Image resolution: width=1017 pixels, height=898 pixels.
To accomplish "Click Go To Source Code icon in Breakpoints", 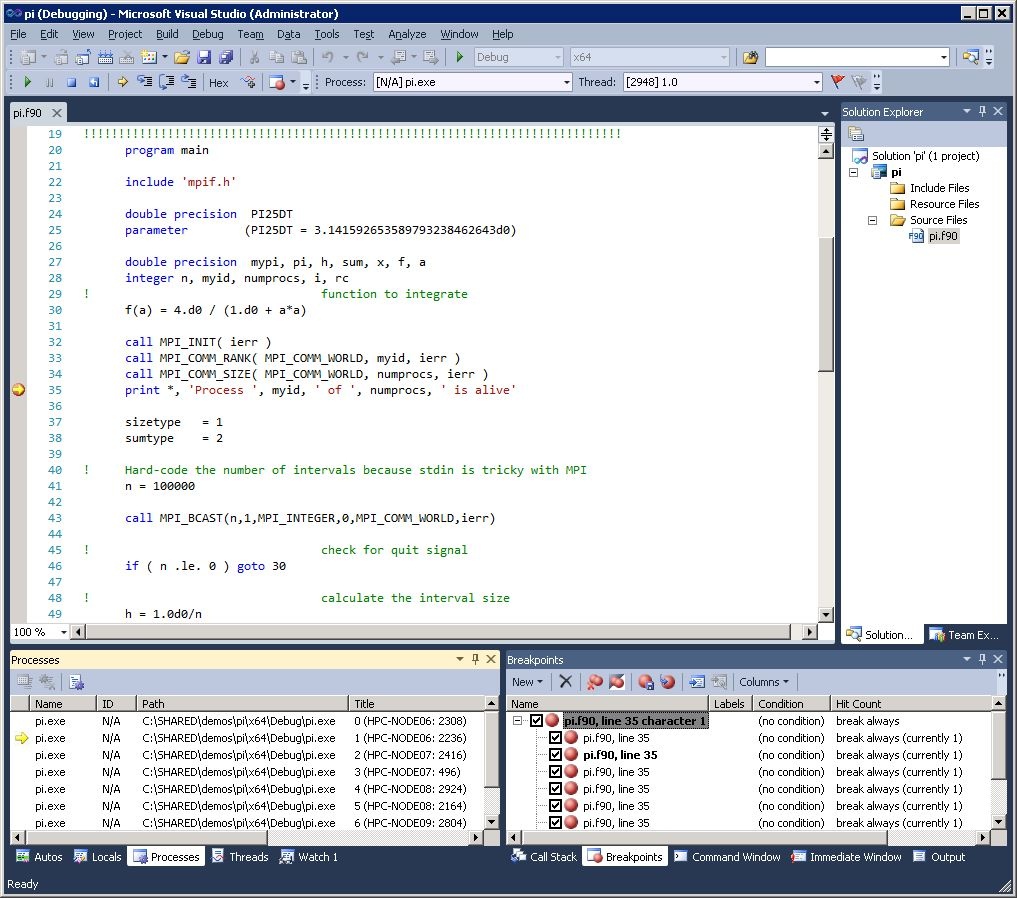I will pos(697,682).
